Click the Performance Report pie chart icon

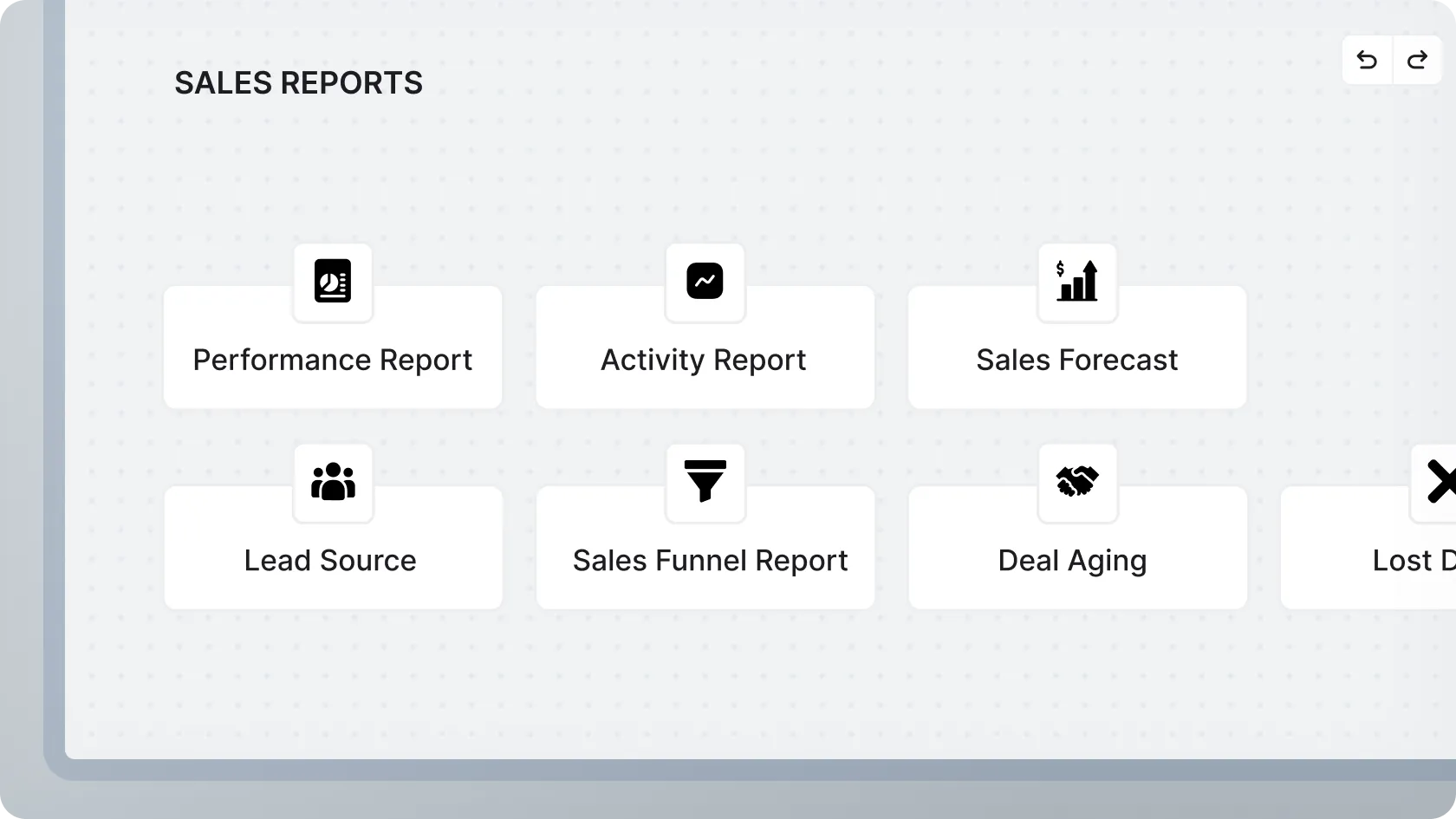tap(333, 282)
